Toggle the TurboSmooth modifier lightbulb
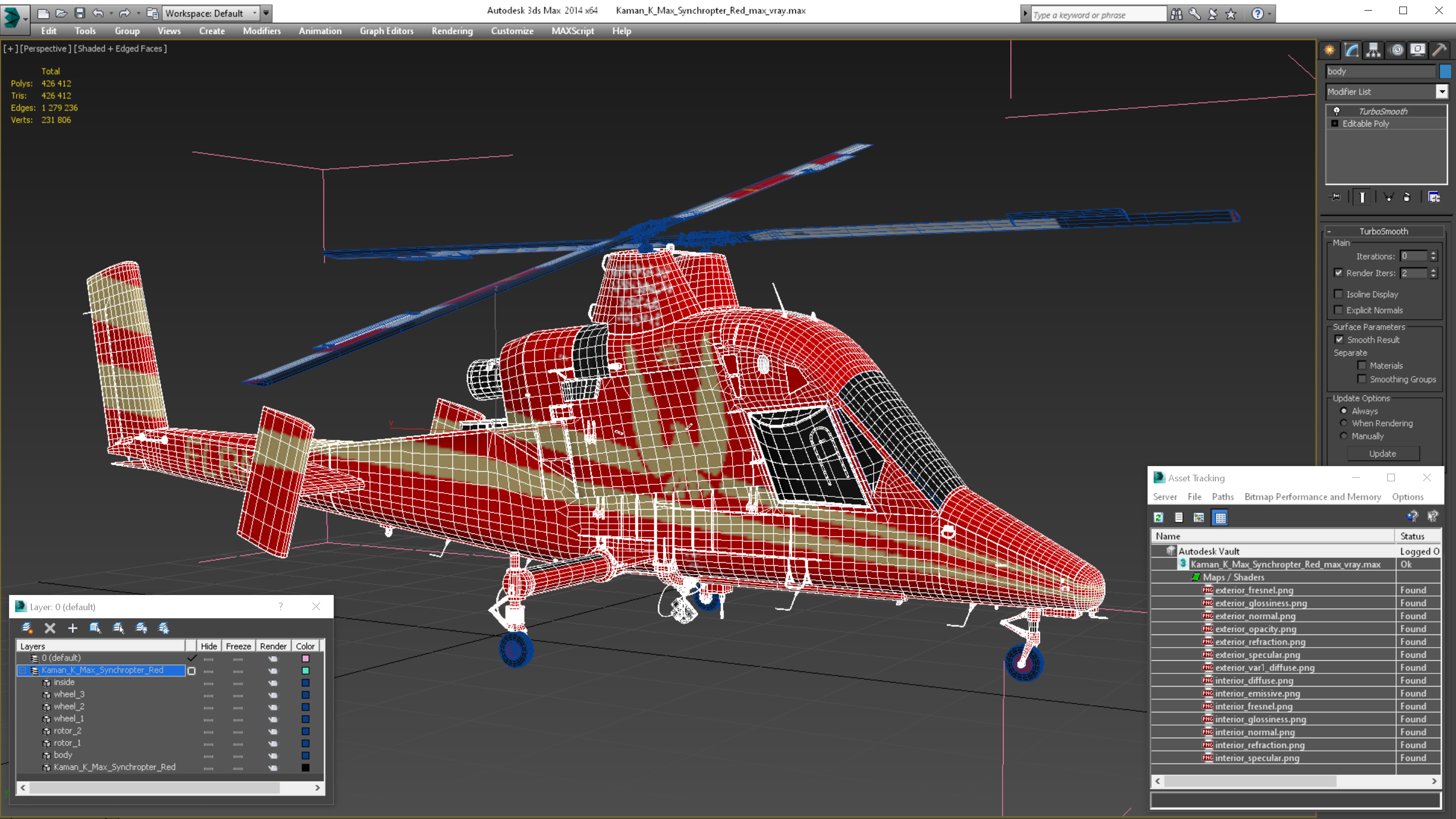This screenshot has height=819, width=1456. tap(1337, 111)
